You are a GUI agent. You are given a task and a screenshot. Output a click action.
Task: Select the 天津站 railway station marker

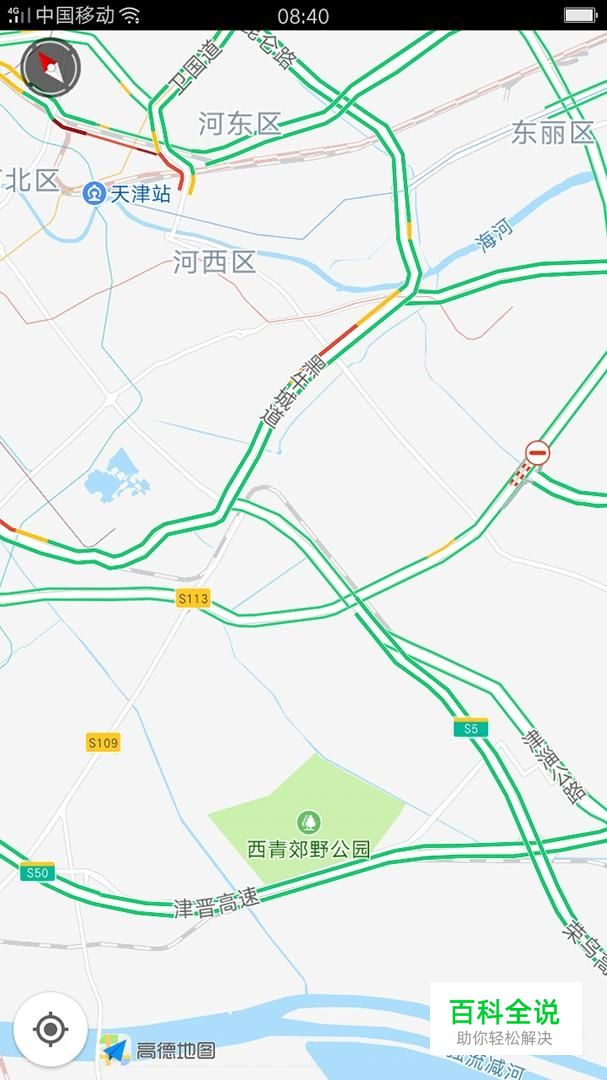(94, 194)
